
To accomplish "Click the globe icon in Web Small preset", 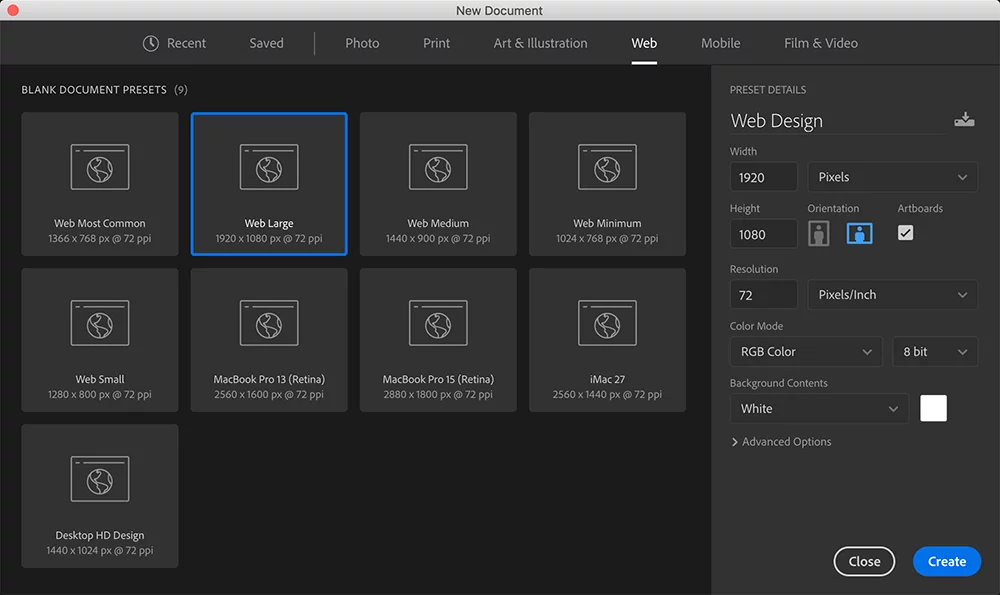I will click(100, 326).
